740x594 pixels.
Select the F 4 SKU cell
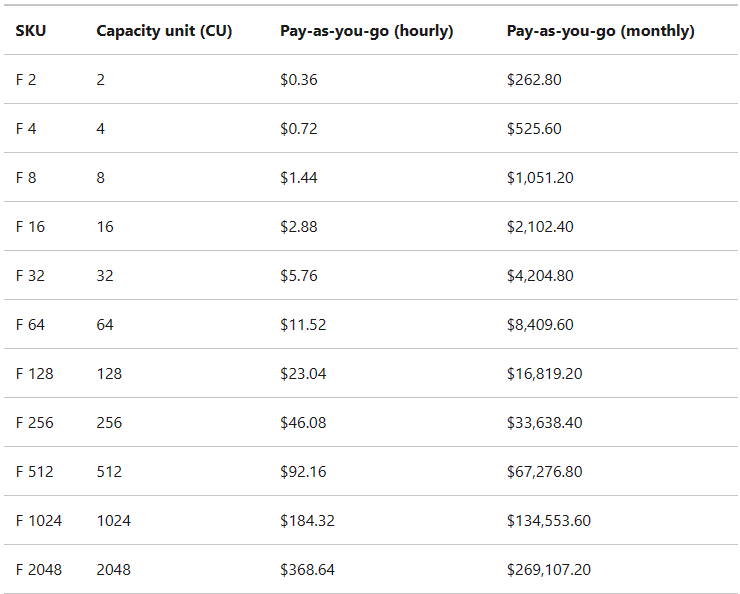(x=26, y=129)
